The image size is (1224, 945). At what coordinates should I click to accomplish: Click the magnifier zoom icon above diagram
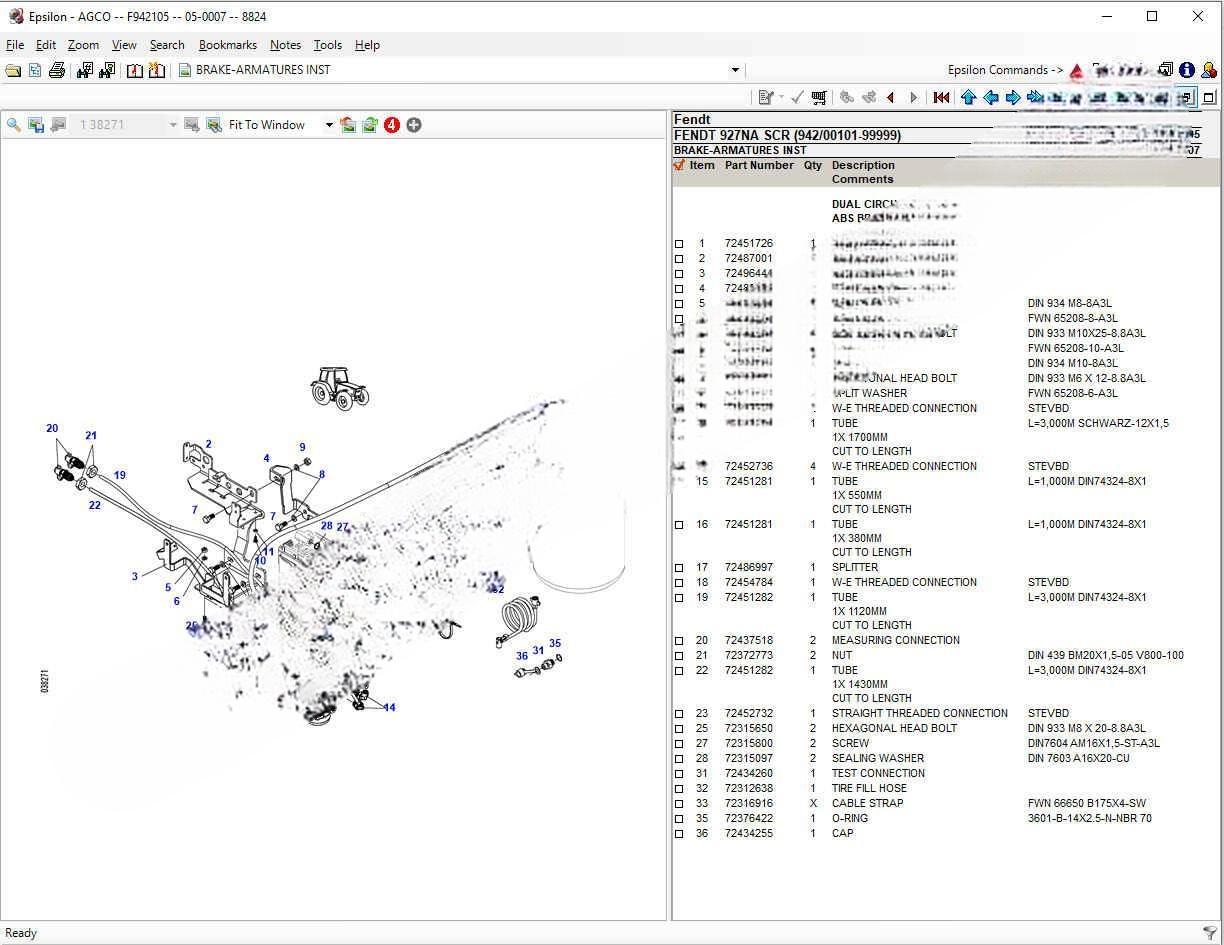tap(13, 125)
